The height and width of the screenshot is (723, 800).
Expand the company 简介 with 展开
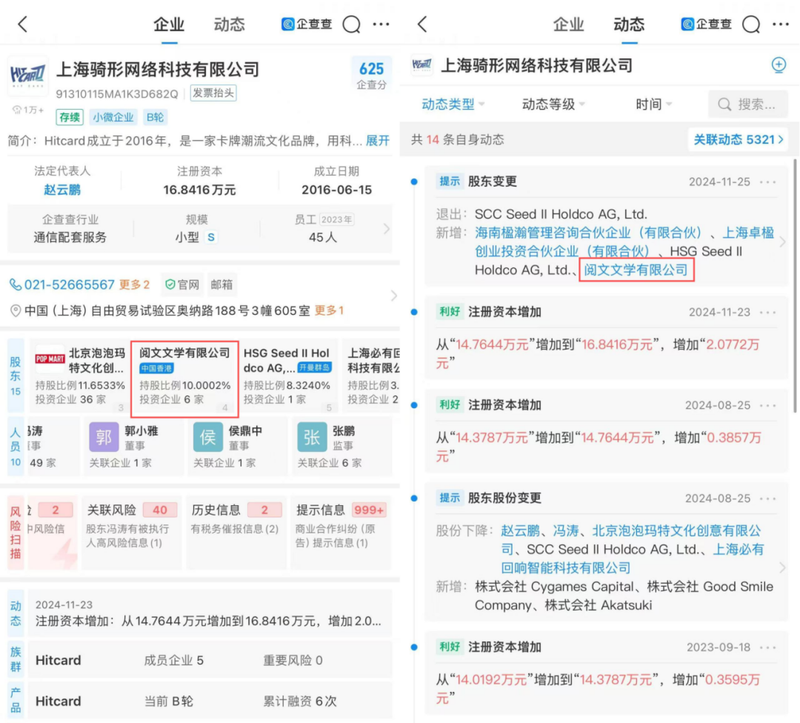(378, 141)
